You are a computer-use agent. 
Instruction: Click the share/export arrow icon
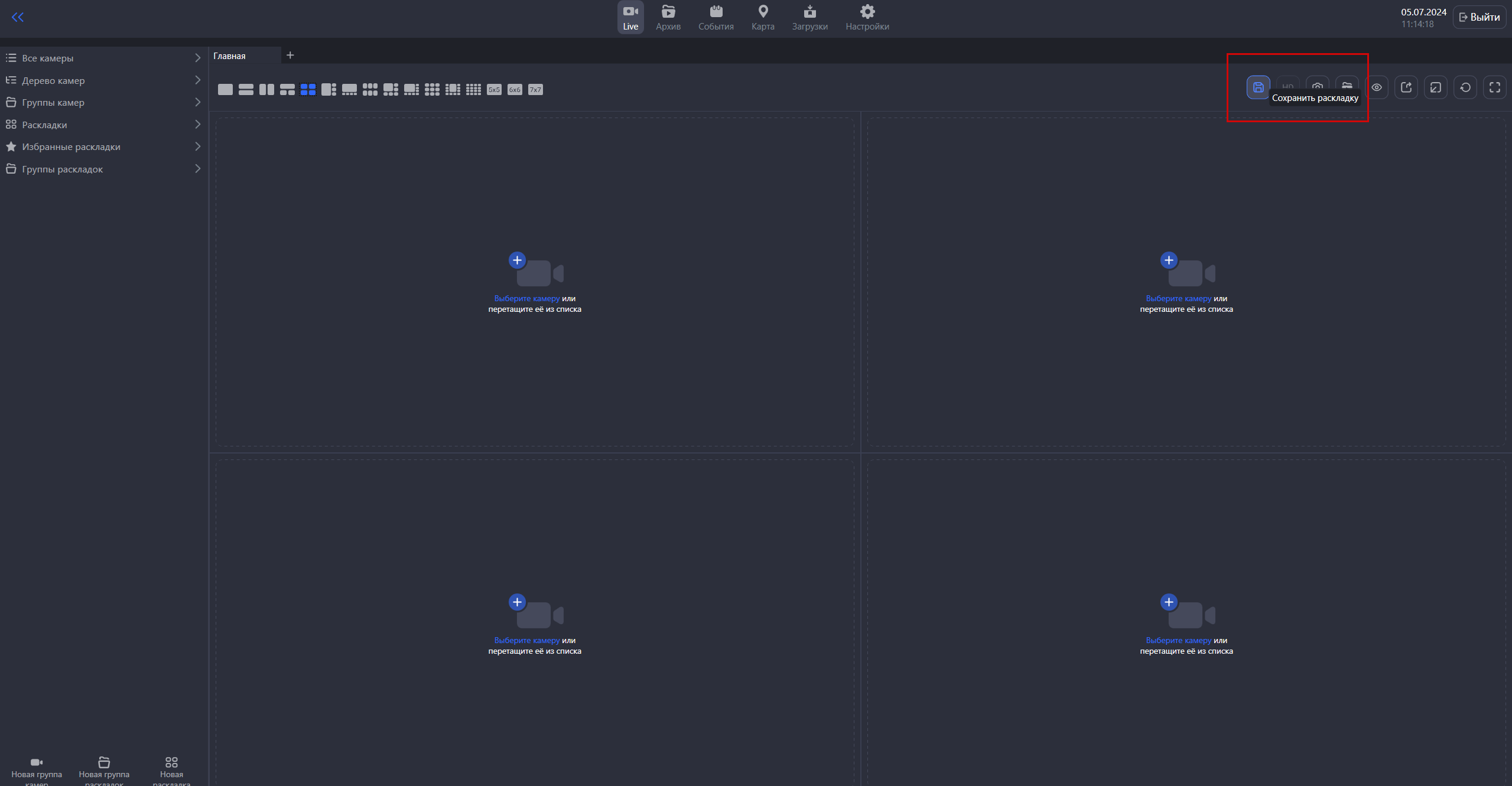click(1406, 87)
